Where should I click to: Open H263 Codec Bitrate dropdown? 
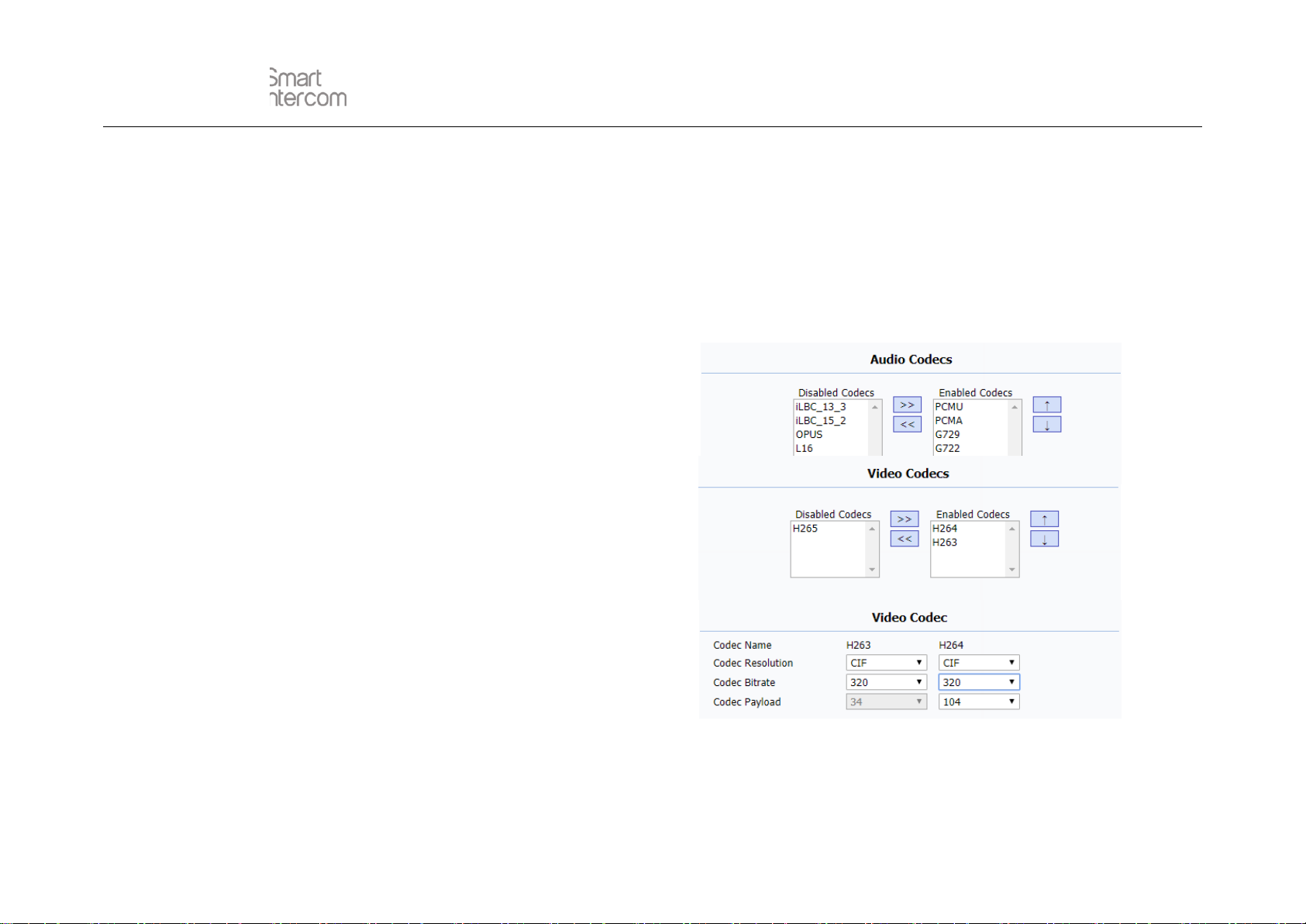886,682
